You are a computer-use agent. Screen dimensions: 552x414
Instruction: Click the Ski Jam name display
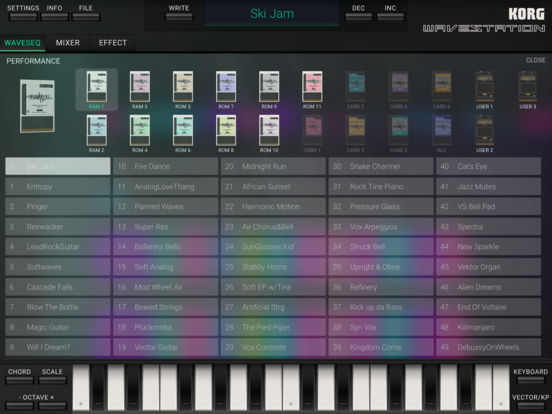pyautogui.click(x=272, y=13)
